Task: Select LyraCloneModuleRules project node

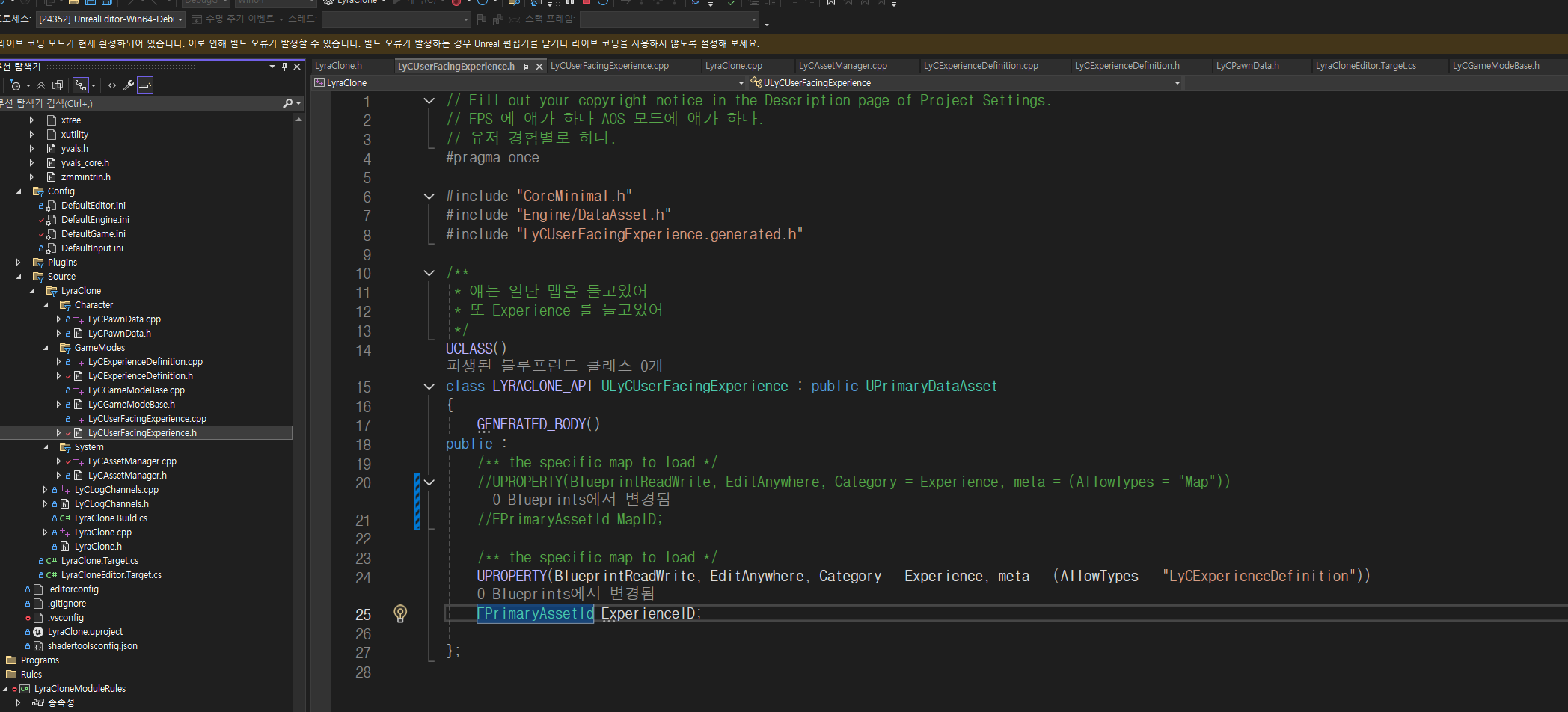Action: (80, 689)
